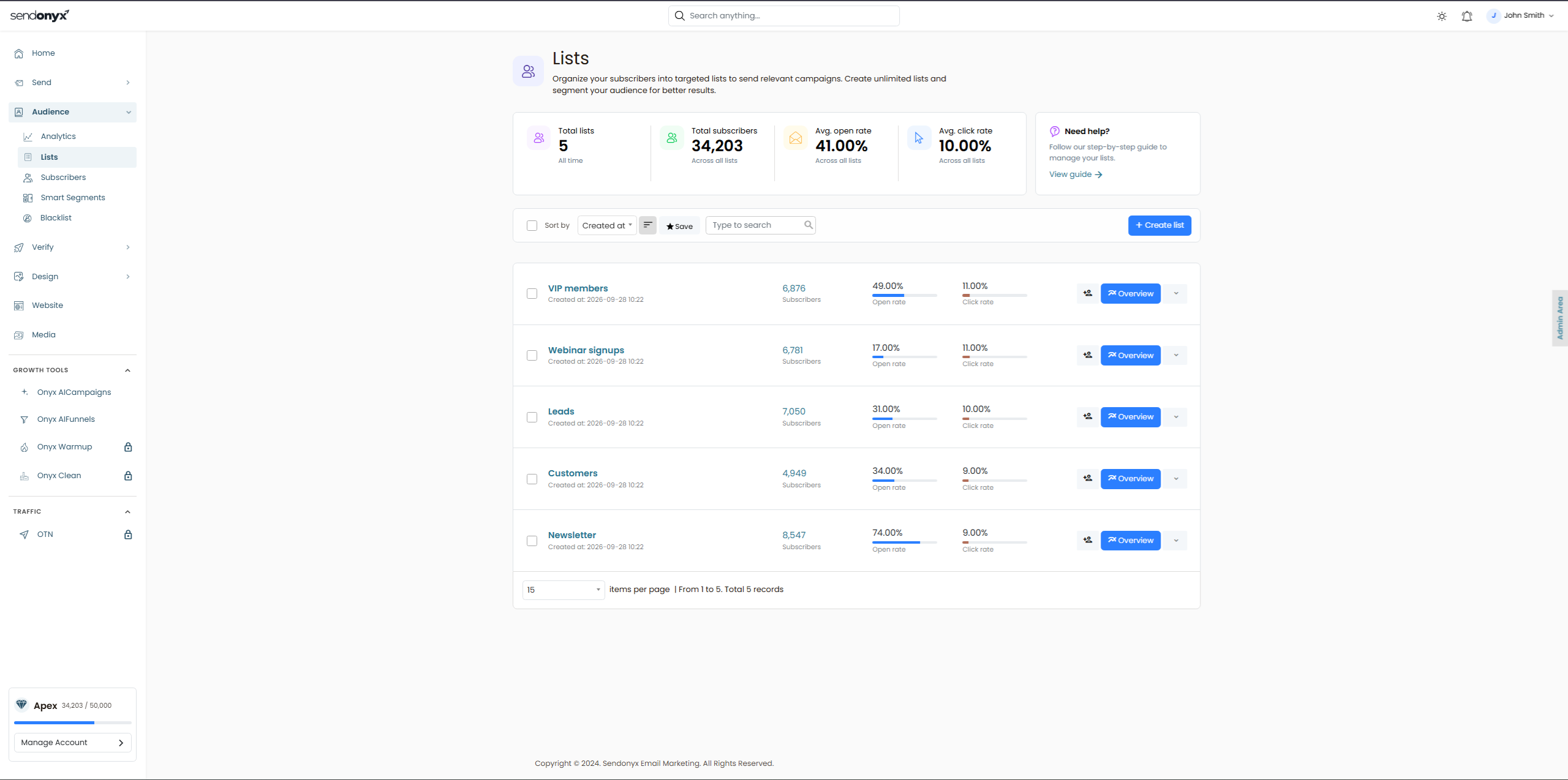Viewport: 1568px width, 780px height.
Task: Click the Smart Segments icon
Action: pos(28,198)
